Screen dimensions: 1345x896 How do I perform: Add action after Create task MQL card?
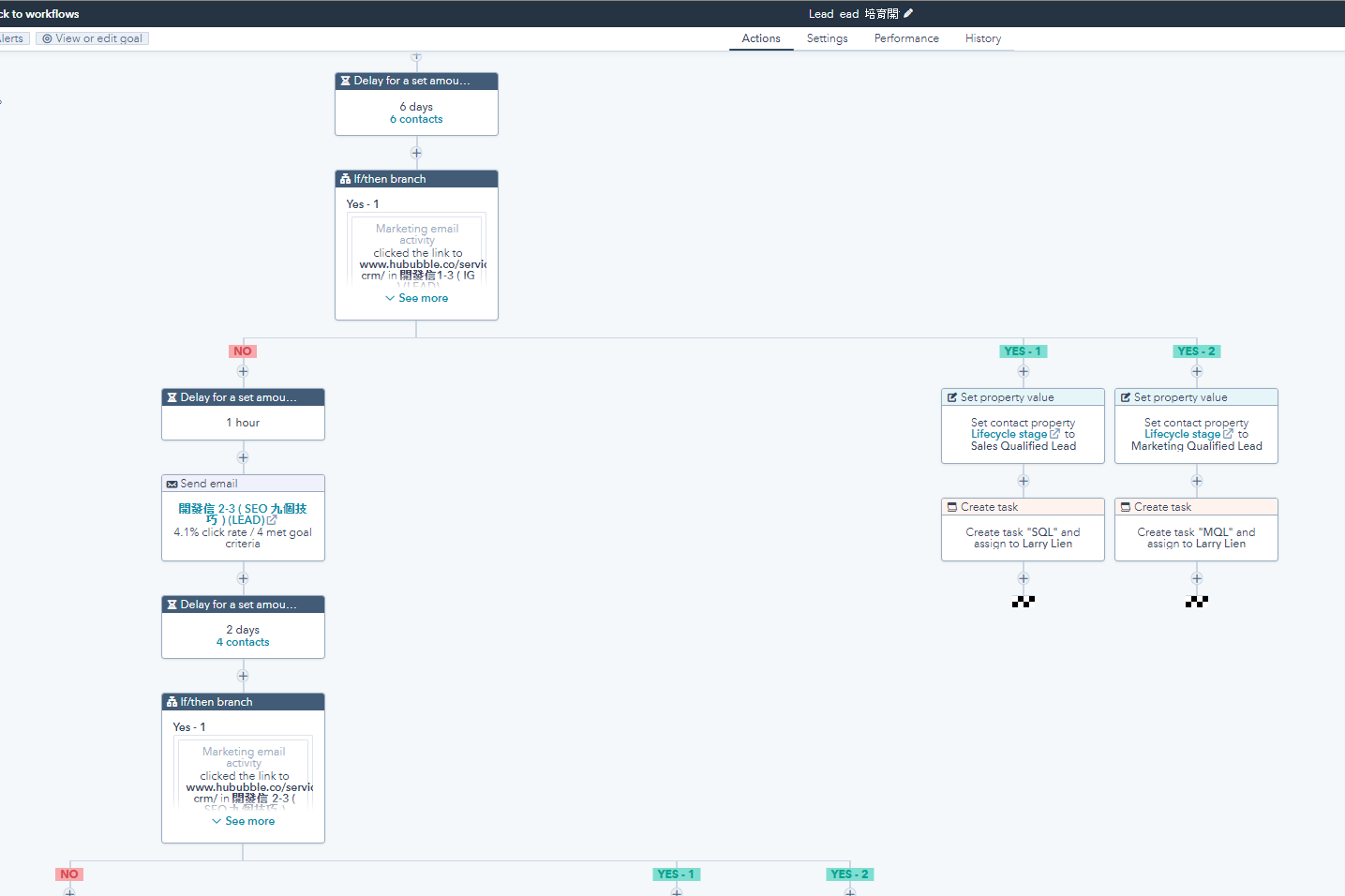point(1197,578)
